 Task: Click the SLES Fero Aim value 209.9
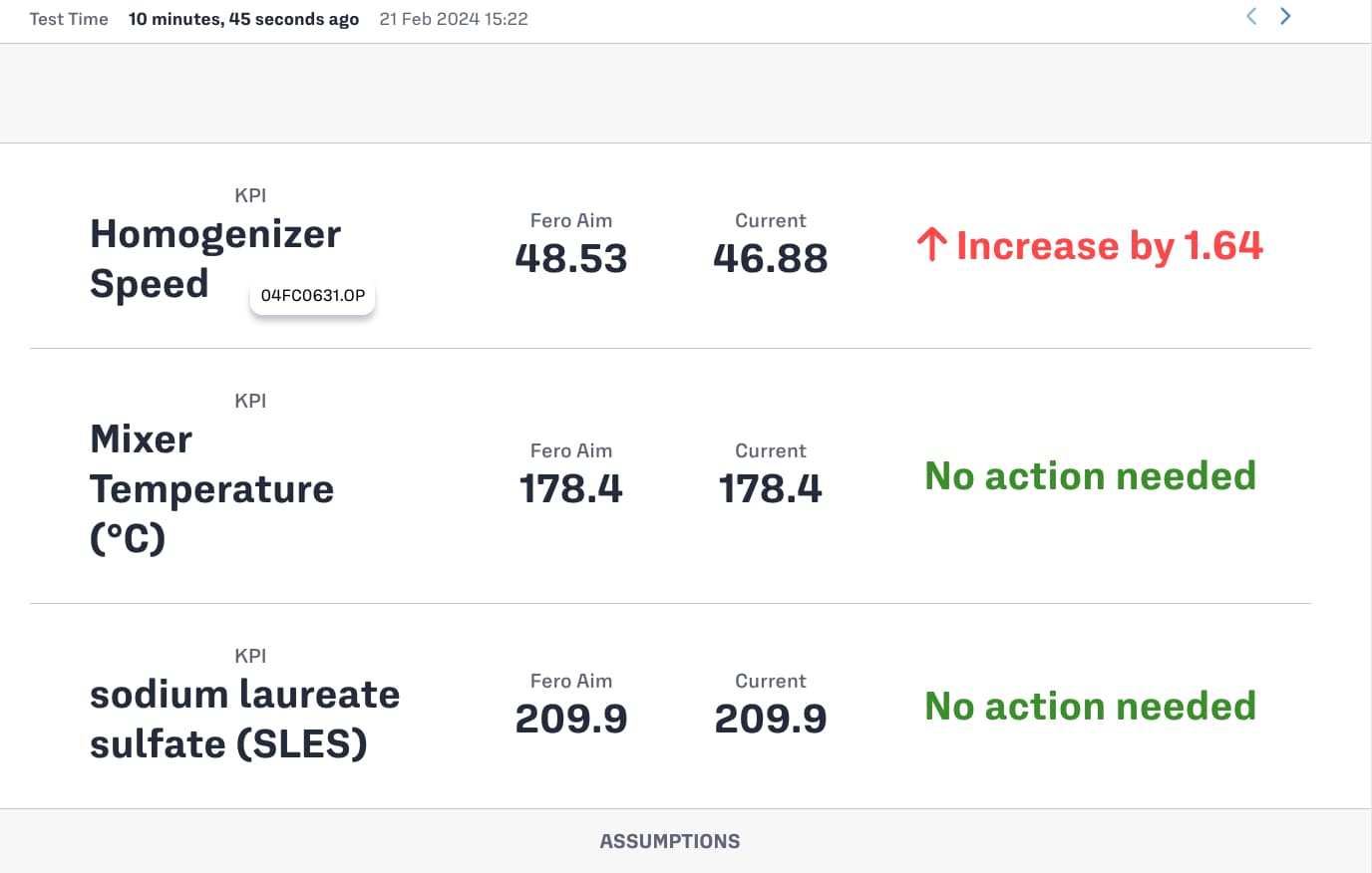[571, 719]
